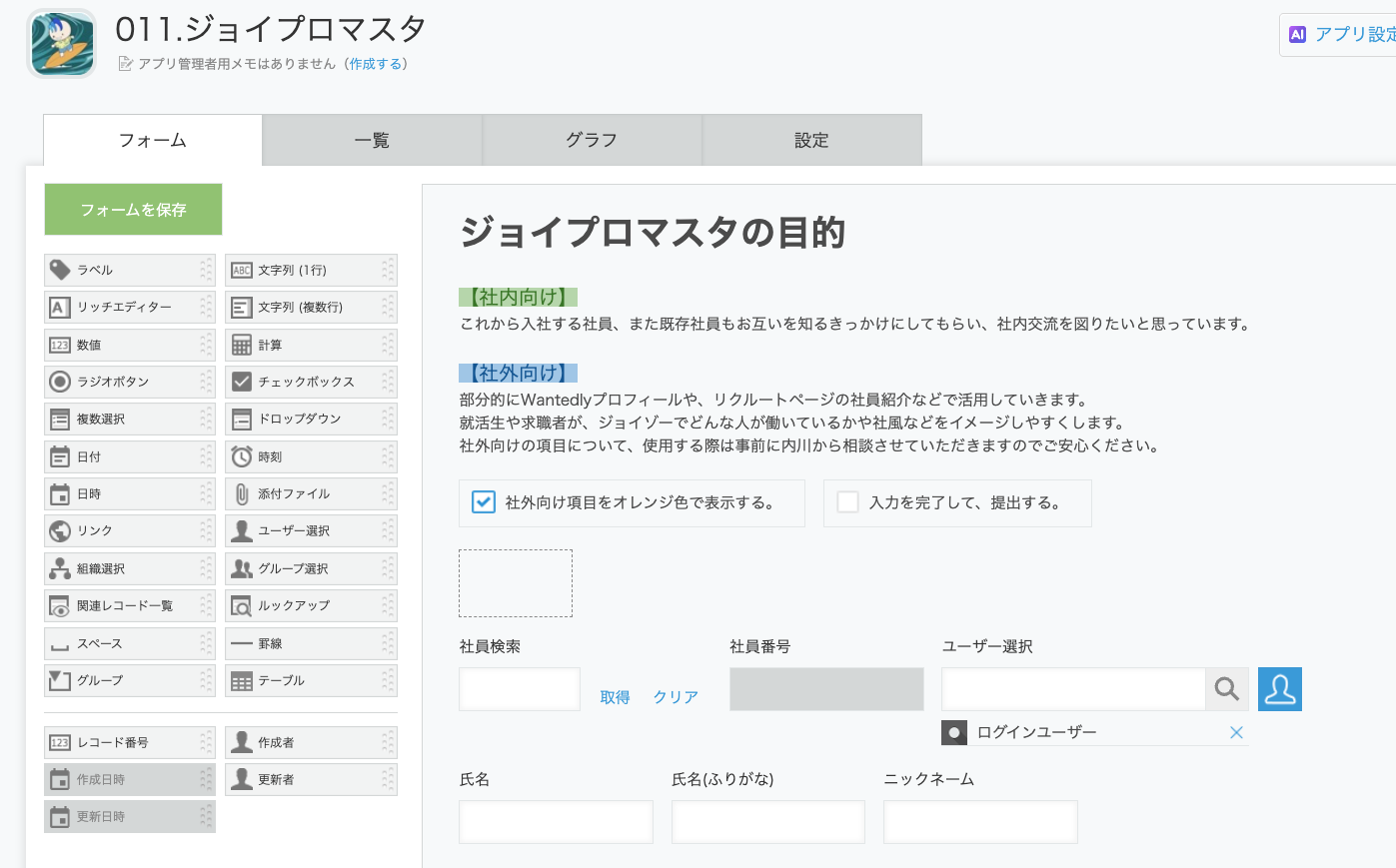
Task: Click the フォームを保存 button
Action: (133, 210)
